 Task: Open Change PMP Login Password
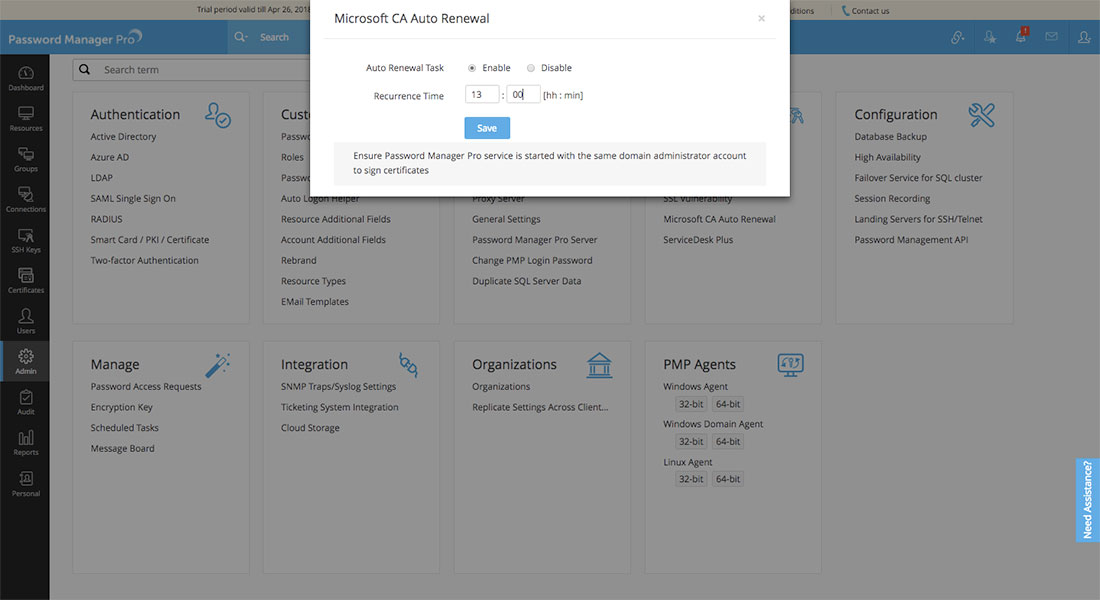point(532,260)
